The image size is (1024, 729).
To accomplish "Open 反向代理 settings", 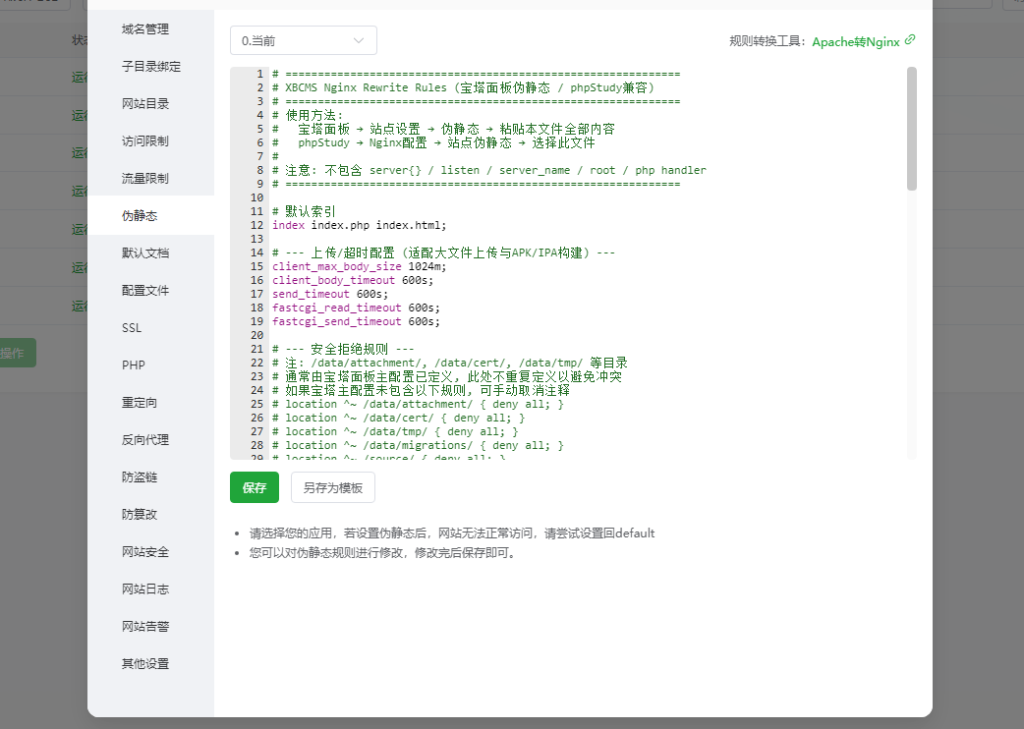I will (x=145, y=440).
